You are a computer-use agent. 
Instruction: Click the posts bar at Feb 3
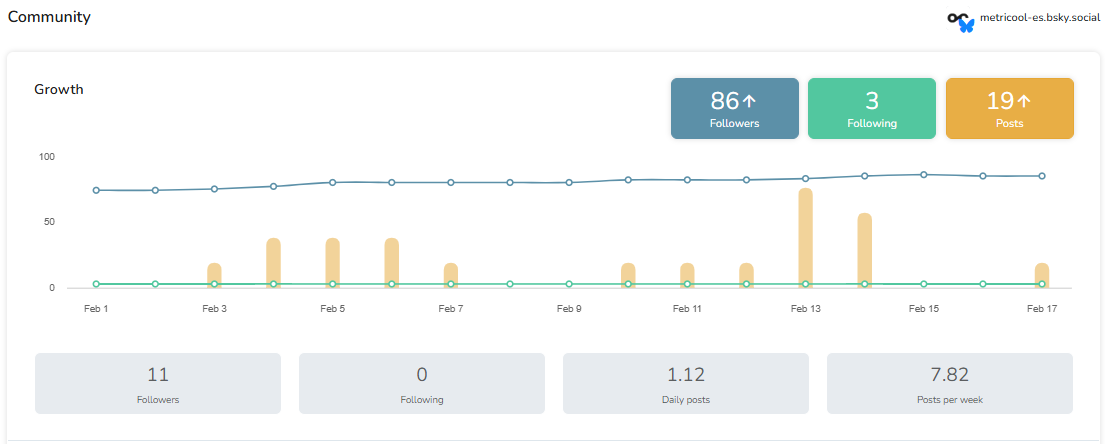(214, 273)
